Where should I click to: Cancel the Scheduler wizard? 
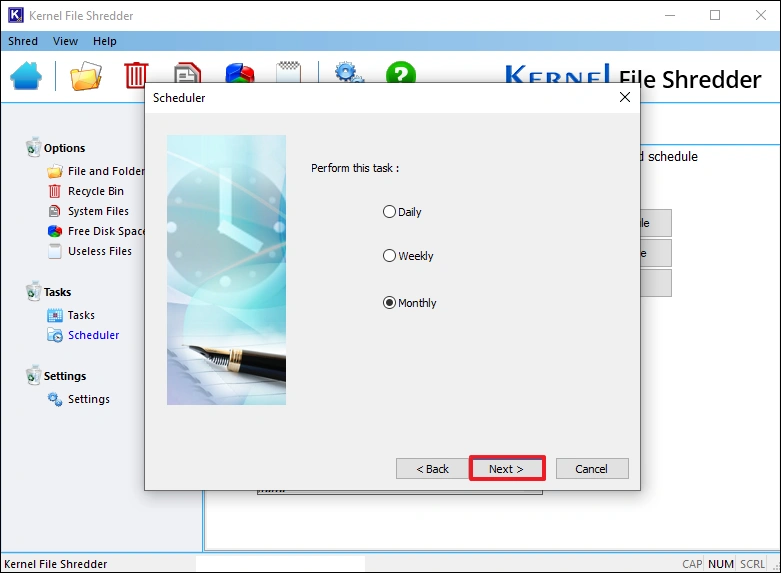591,469
